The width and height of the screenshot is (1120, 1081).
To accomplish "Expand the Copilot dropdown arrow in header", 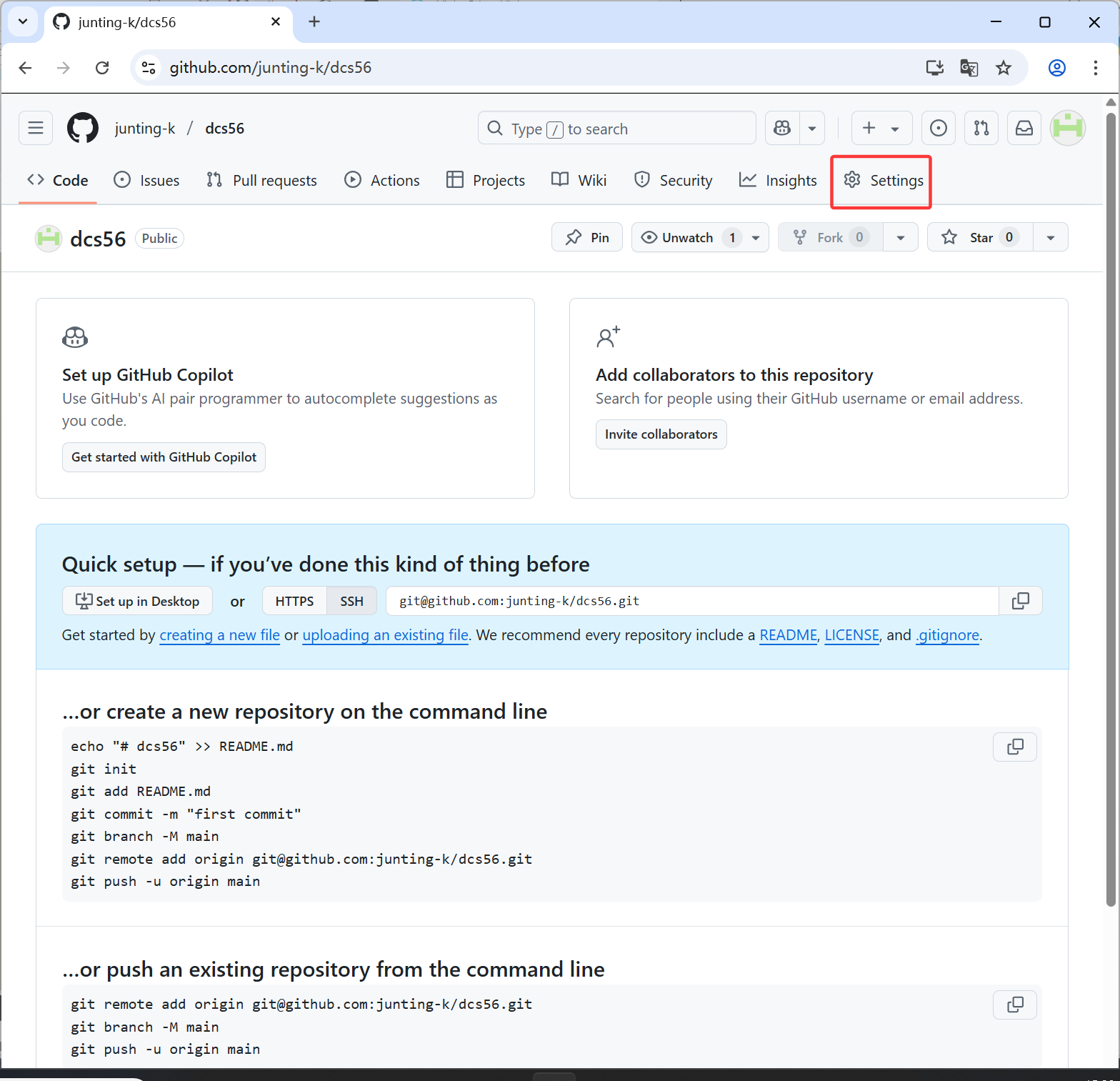I will (x=812, y=129).
